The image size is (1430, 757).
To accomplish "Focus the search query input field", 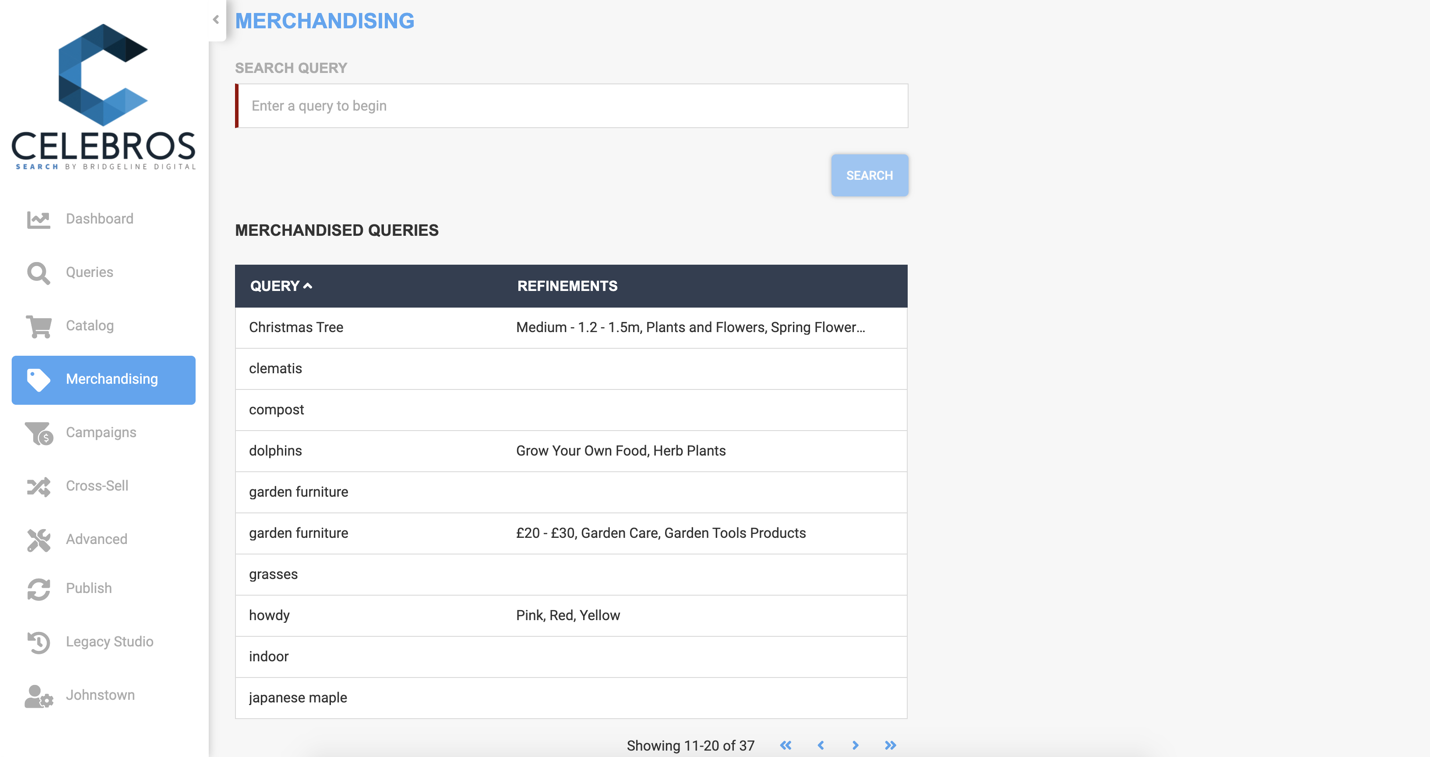I will [572, 106].
